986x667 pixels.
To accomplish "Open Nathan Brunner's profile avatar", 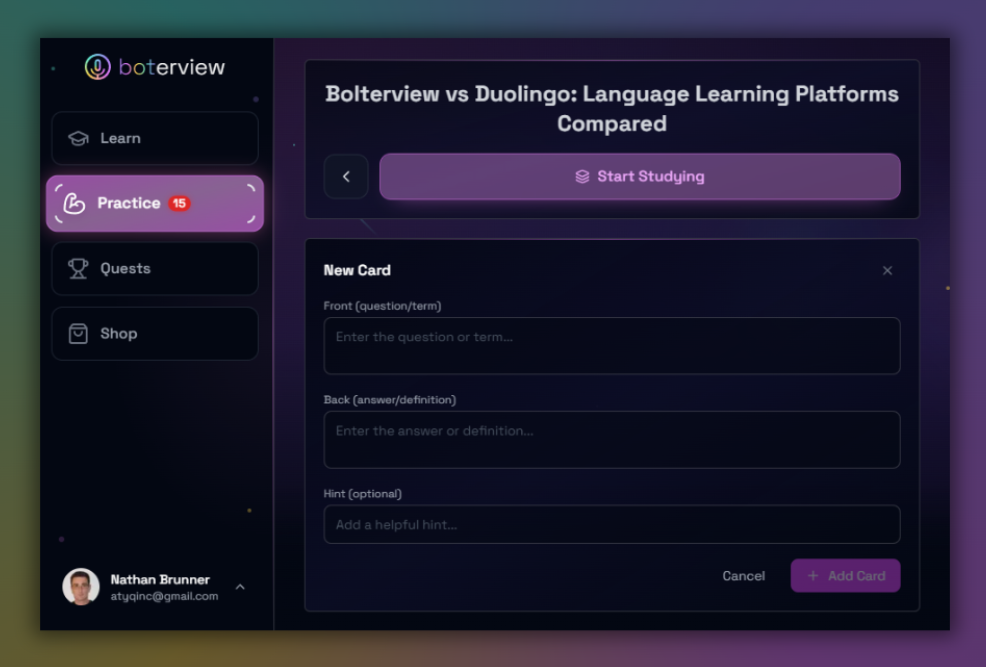I will click(x=81, y=587).
